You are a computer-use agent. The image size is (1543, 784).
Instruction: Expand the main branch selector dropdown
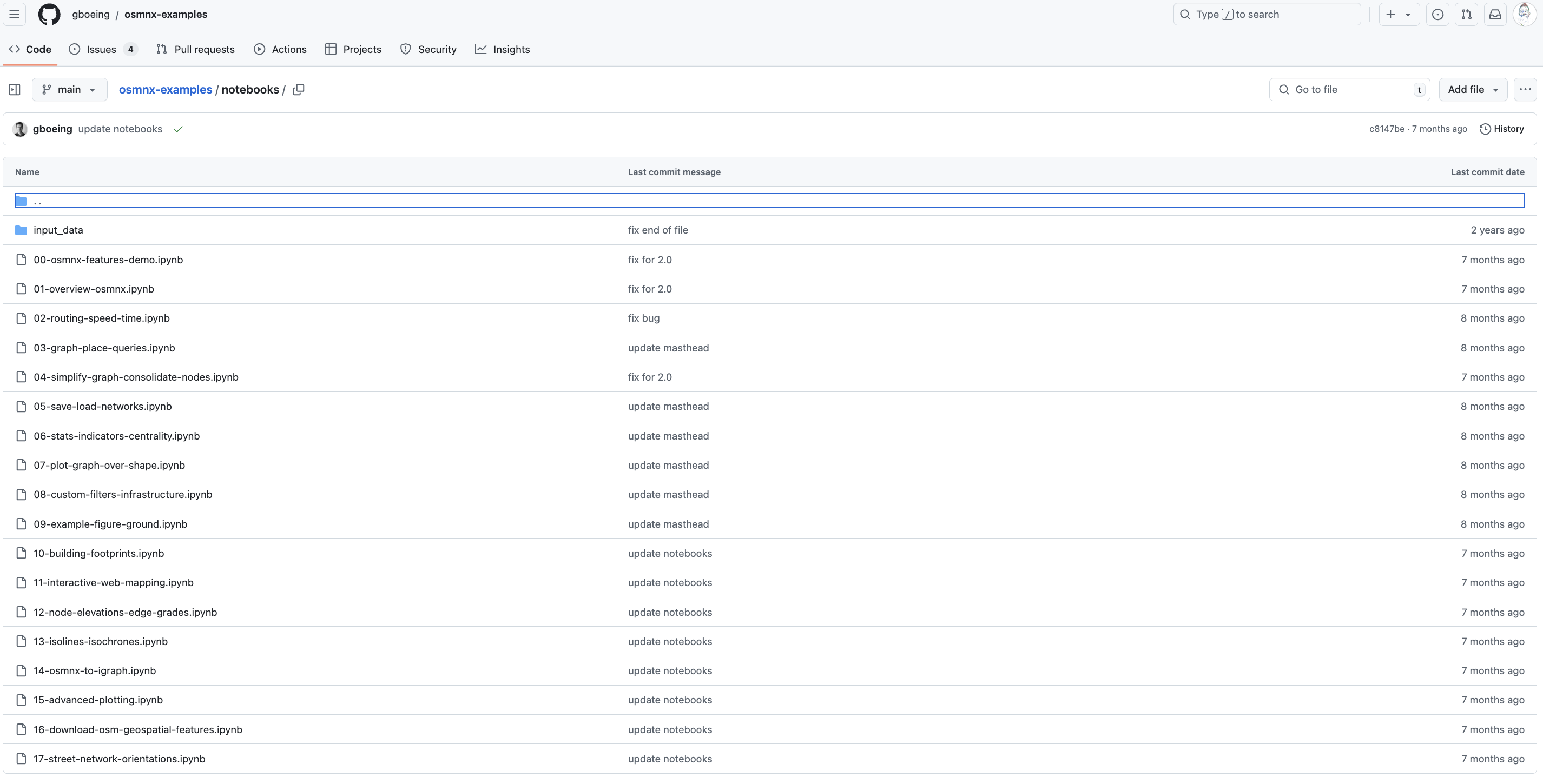(x=69, y=89)
